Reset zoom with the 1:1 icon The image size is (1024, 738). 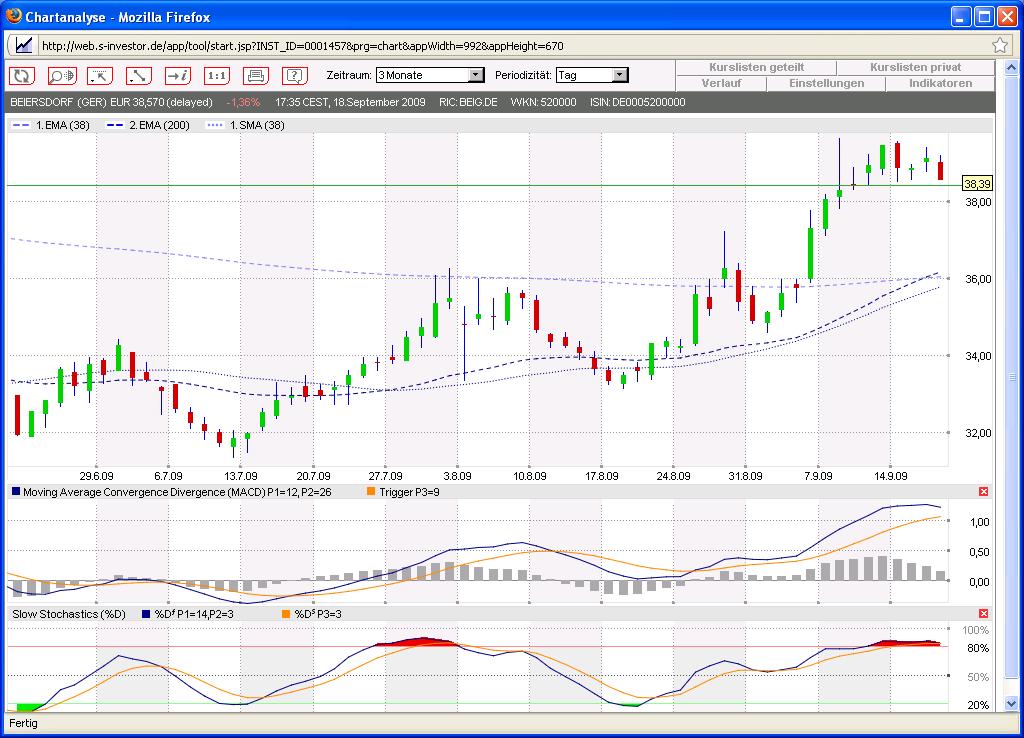tap(217, 75)
